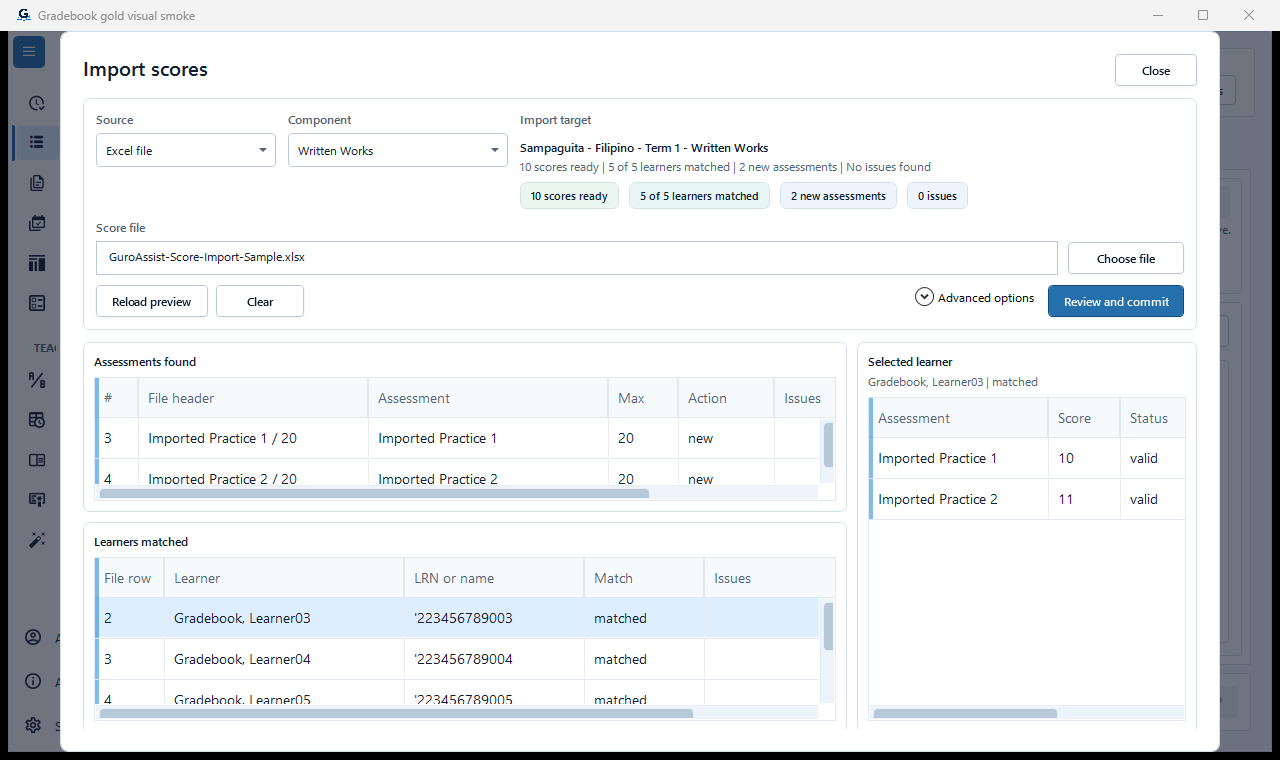This screenshot has height=760, width=1280.
Task: Expand Advanced options
Action: 975,298
